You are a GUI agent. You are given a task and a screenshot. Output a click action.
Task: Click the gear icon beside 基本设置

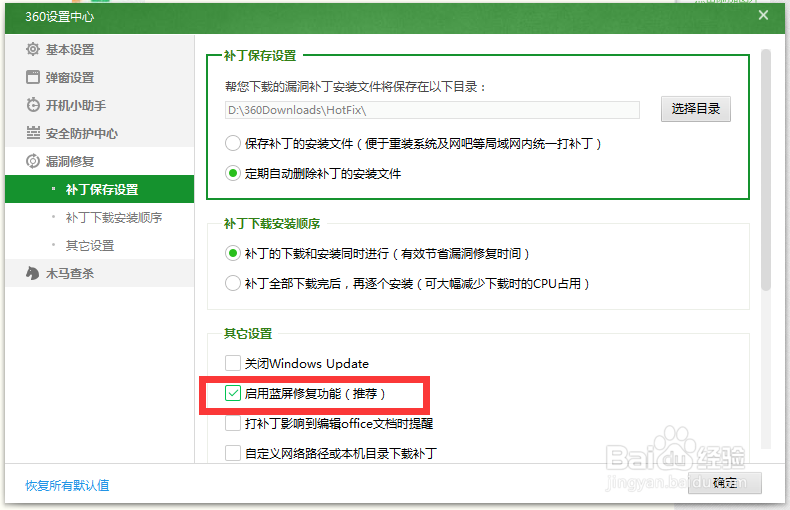[x=33, y=49]
